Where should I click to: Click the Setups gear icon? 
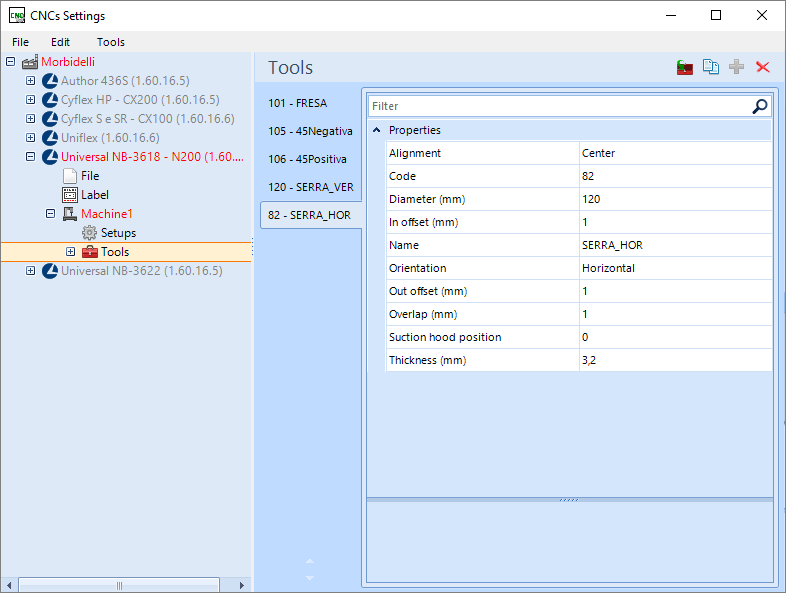pos(89,233)
